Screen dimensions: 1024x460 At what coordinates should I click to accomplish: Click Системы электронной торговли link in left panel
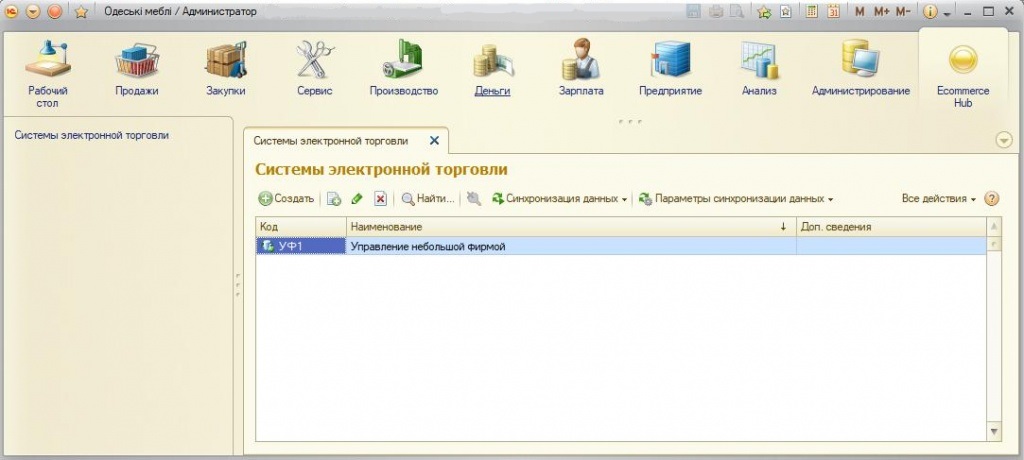click(91, 135)
